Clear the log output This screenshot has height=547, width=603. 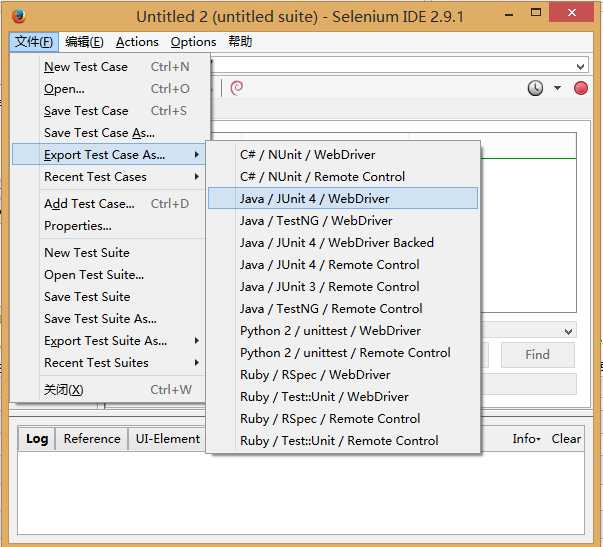[x=566, y=439]
